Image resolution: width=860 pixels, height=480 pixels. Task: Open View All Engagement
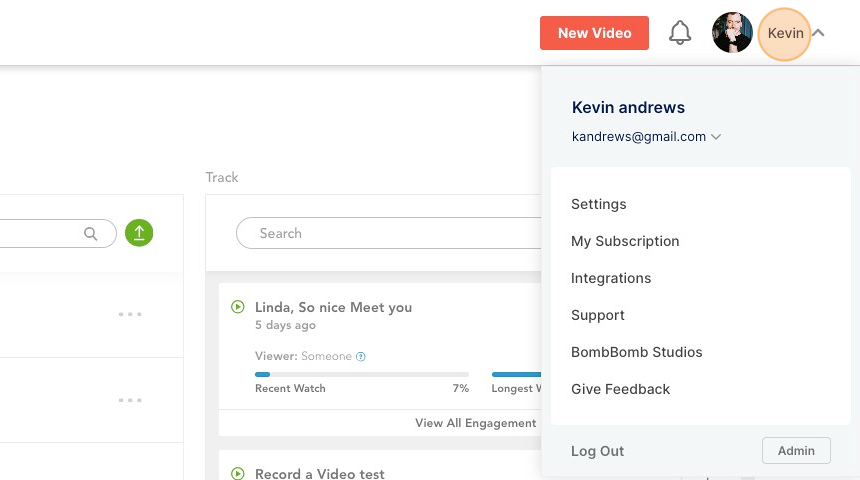tap(475, 423)
